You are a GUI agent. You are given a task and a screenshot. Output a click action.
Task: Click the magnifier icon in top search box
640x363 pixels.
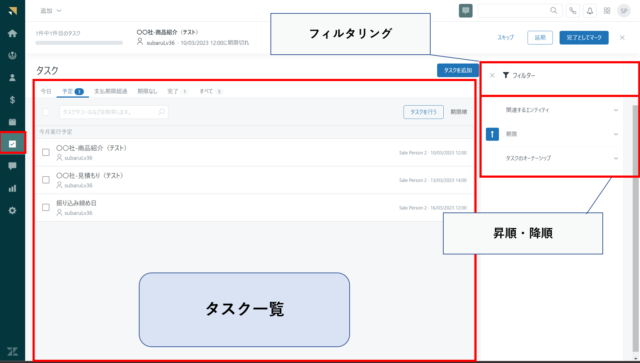click(553, 11)
